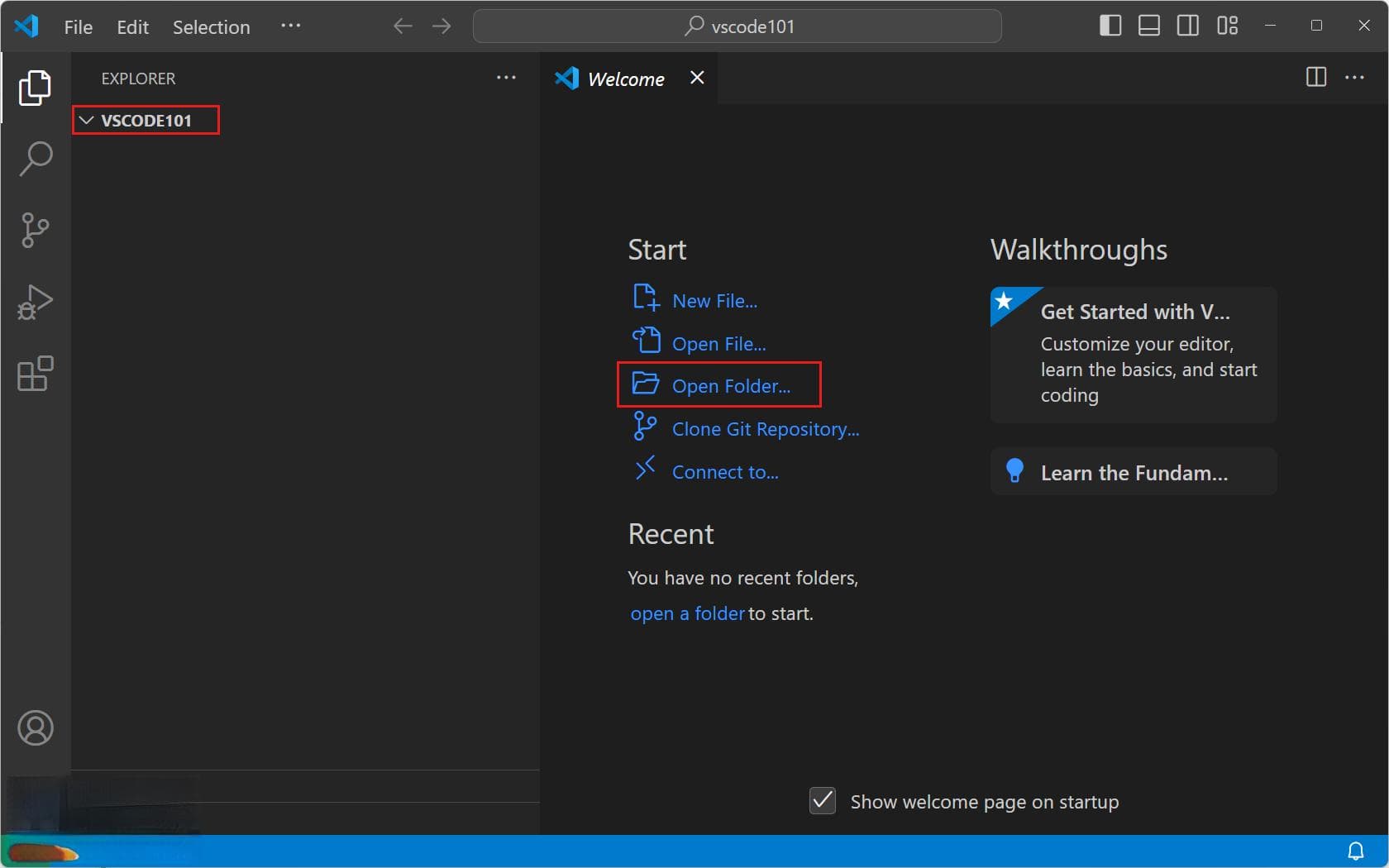This screenshot has width=1389, height=868.
Task: Open the Selection menu
Action: [211, 27]
